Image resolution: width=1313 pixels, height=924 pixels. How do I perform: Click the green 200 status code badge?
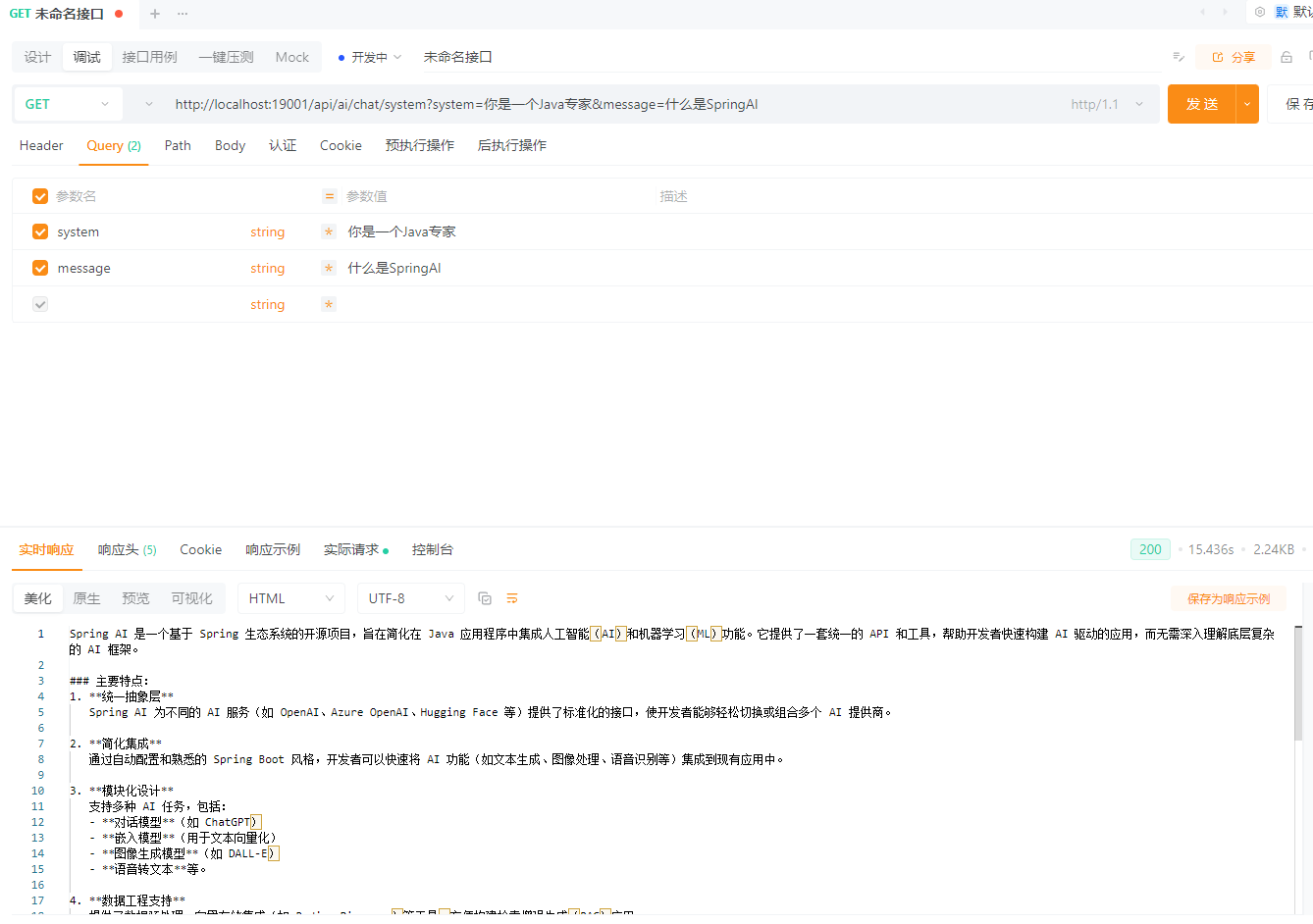[1149, 549]
